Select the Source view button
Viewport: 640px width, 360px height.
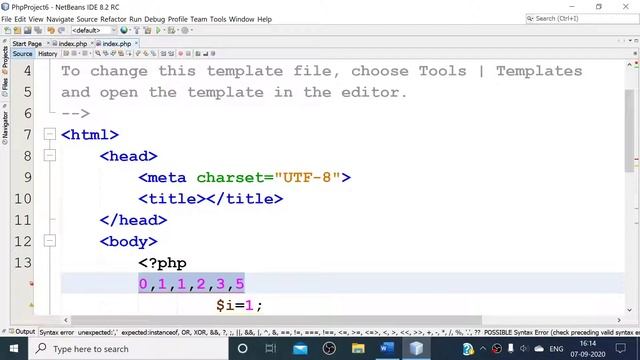[22, 53]
